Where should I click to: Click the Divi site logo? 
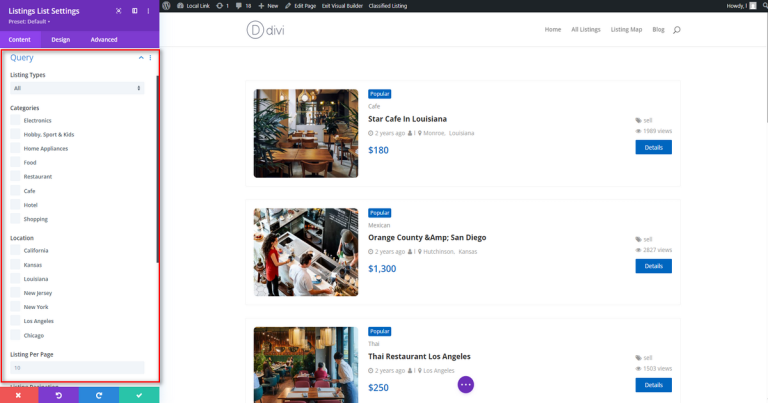click(x=265, y=30)
